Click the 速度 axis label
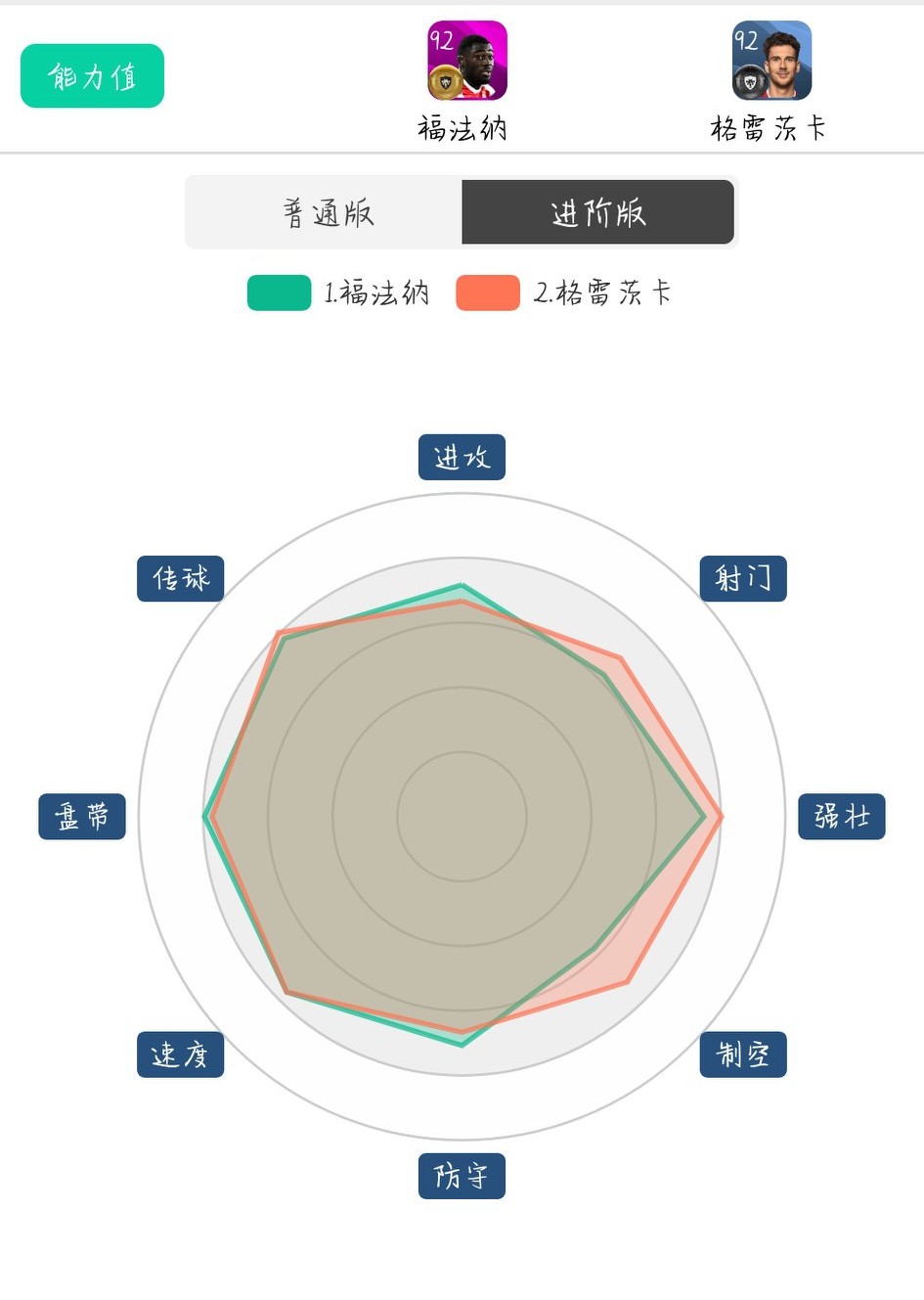The image size is (924, 1300). 180,1054
